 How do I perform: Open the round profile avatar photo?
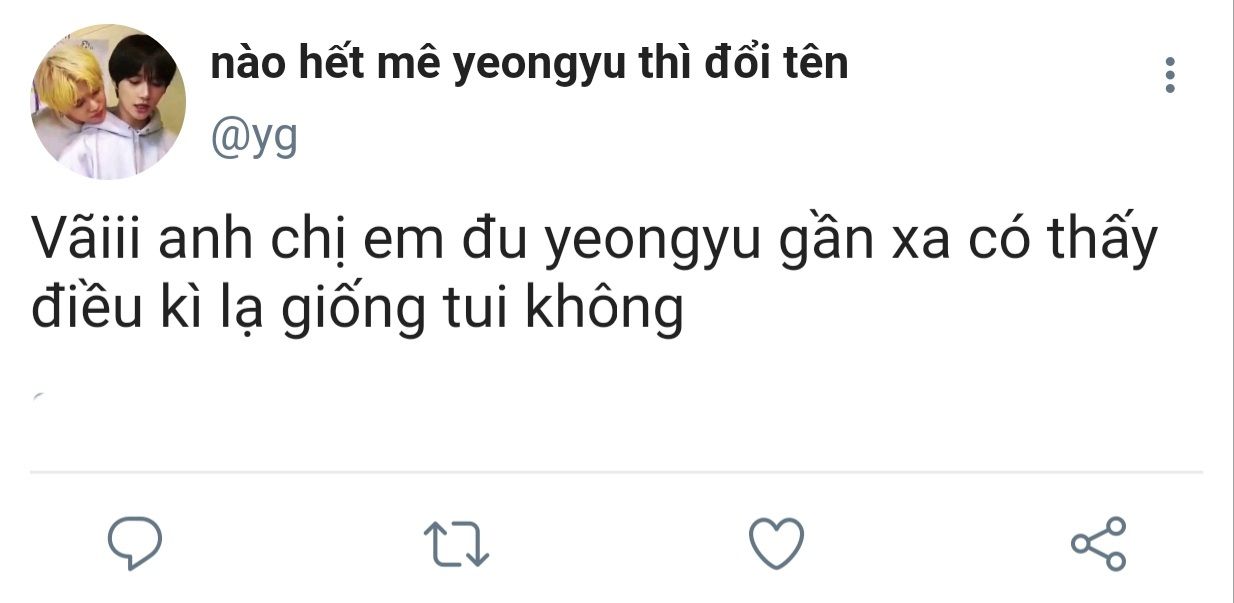[108, 102]
